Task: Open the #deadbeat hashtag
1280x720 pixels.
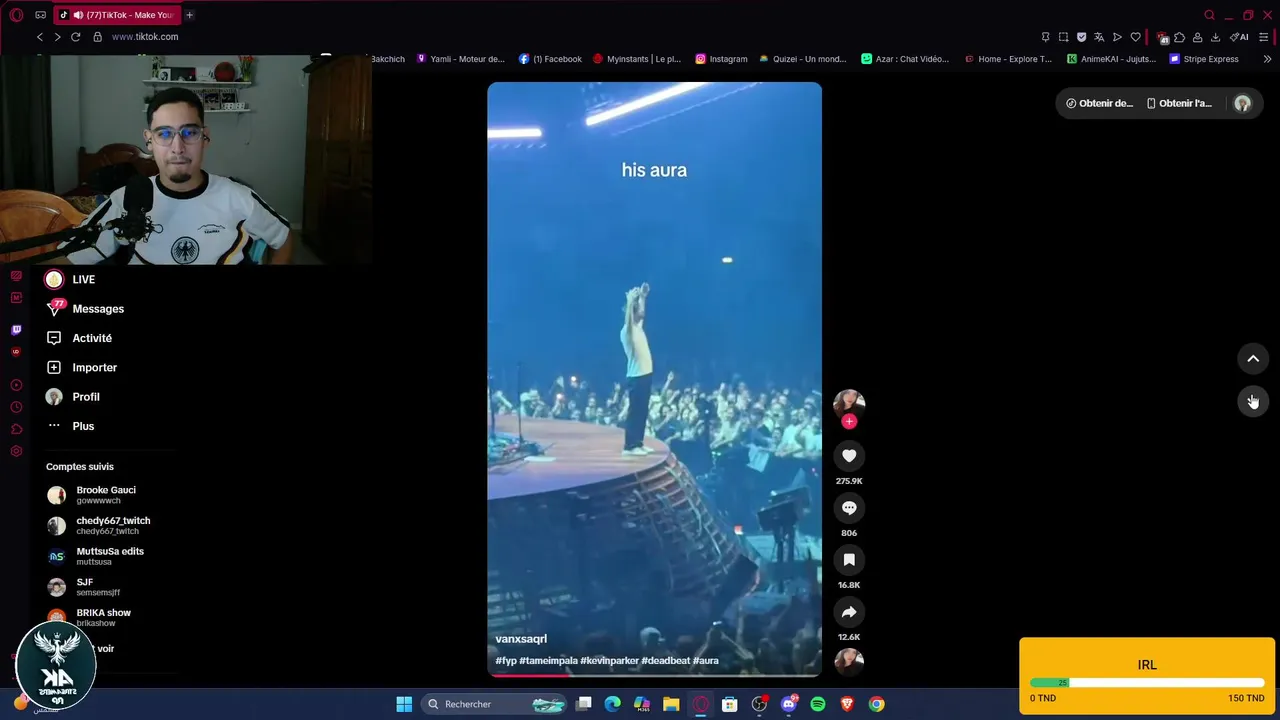Action: [x=665, y=661]
